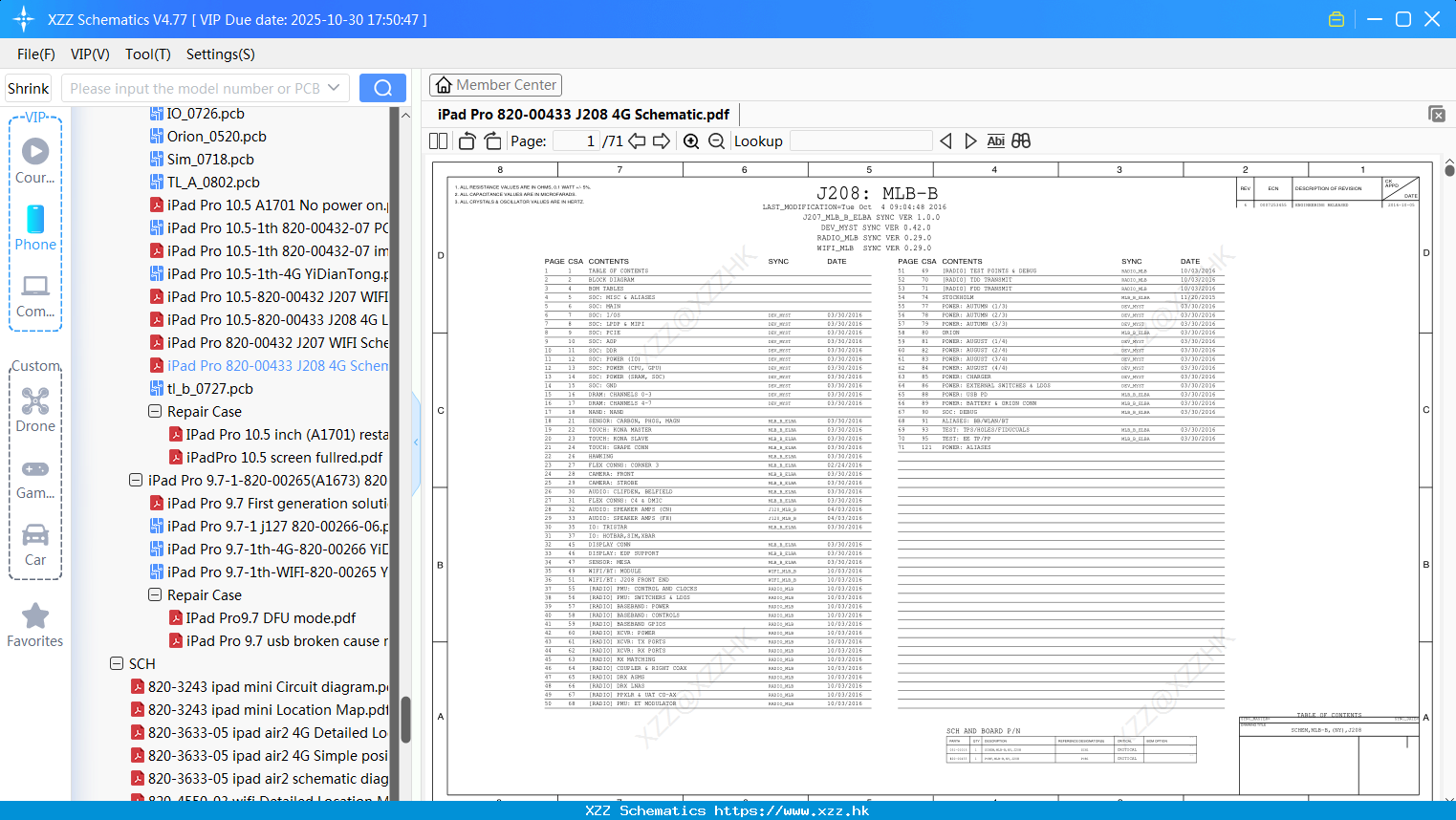Viewport: 1456px width, 820px height.
Task: Click the detach window icon beside the PDF tab
Action: point(1437,114)
